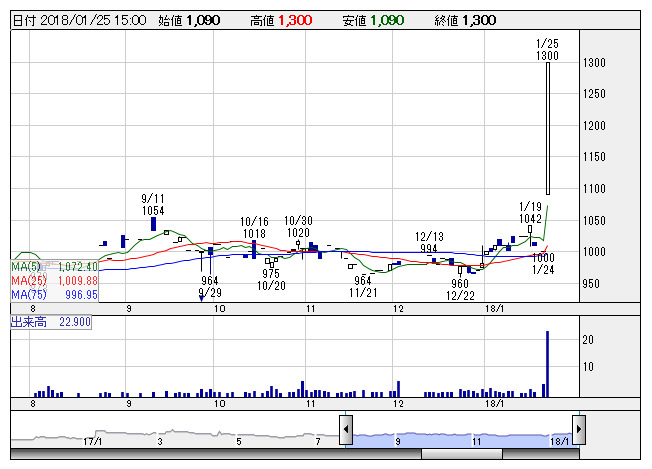Select the MA(25) legend entry
Screen dimensions: 652x469
coord(54,281)
